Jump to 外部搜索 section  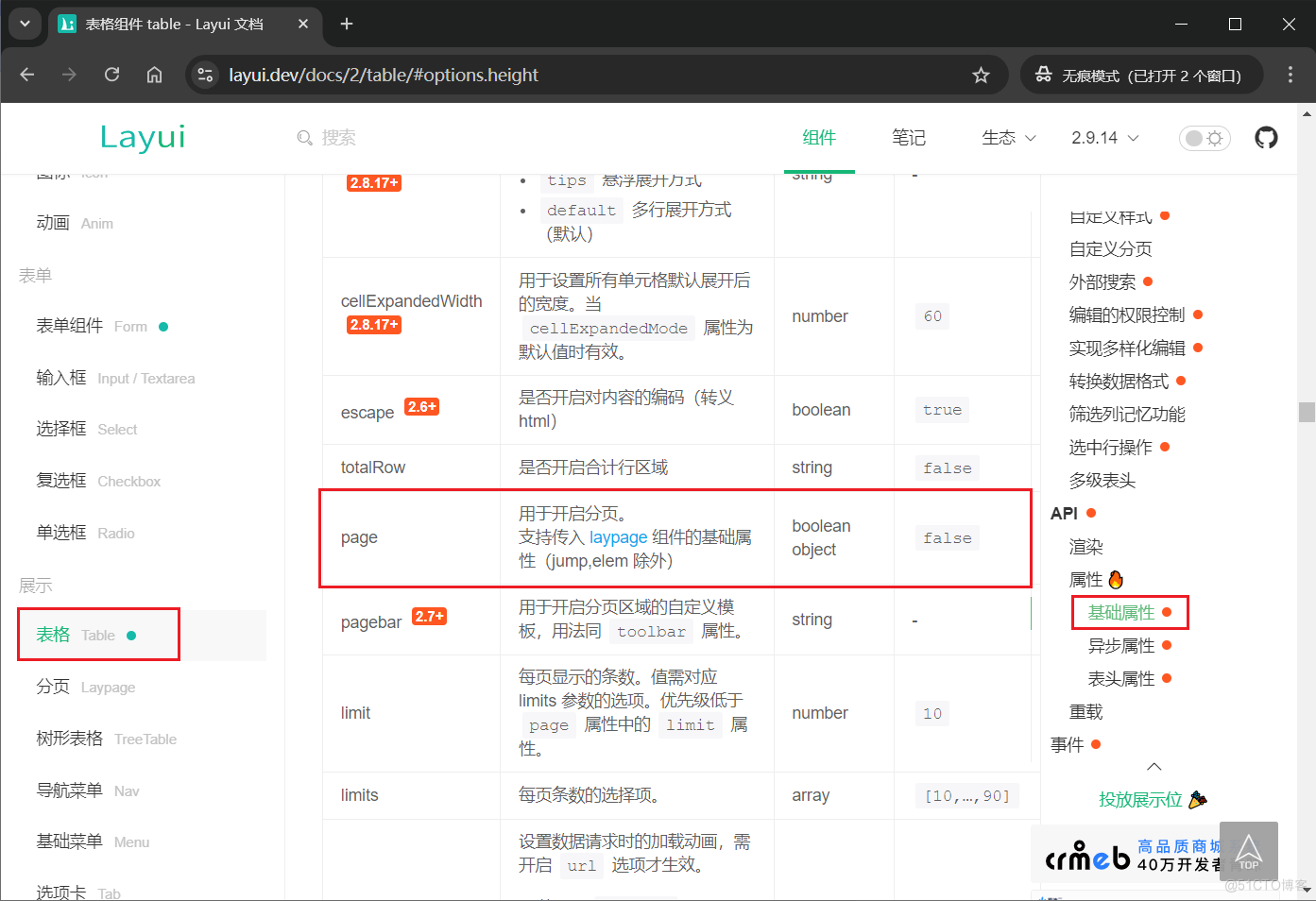1102,282
